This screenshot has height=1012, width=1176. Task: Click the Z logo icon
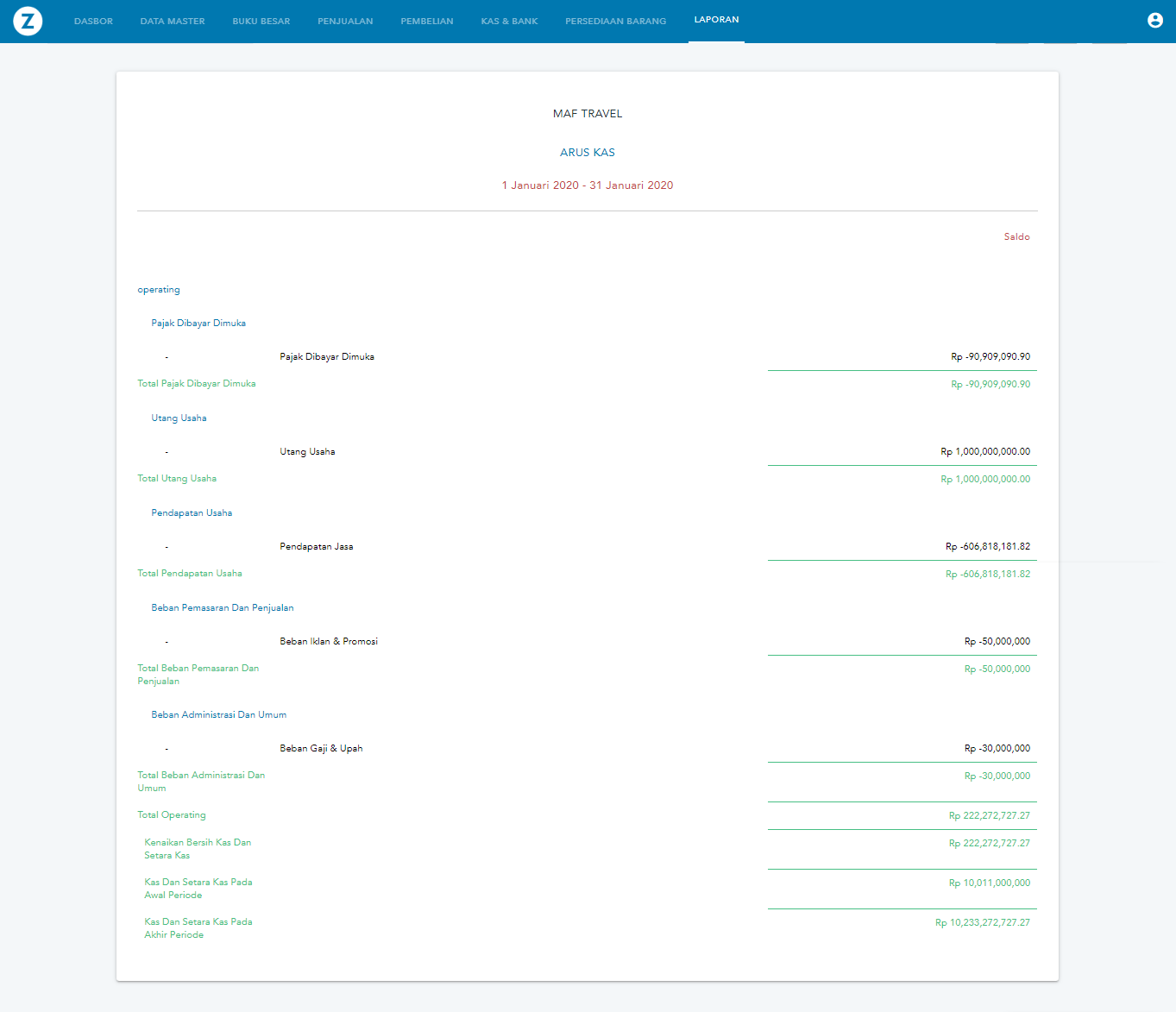tap(28, 21)
